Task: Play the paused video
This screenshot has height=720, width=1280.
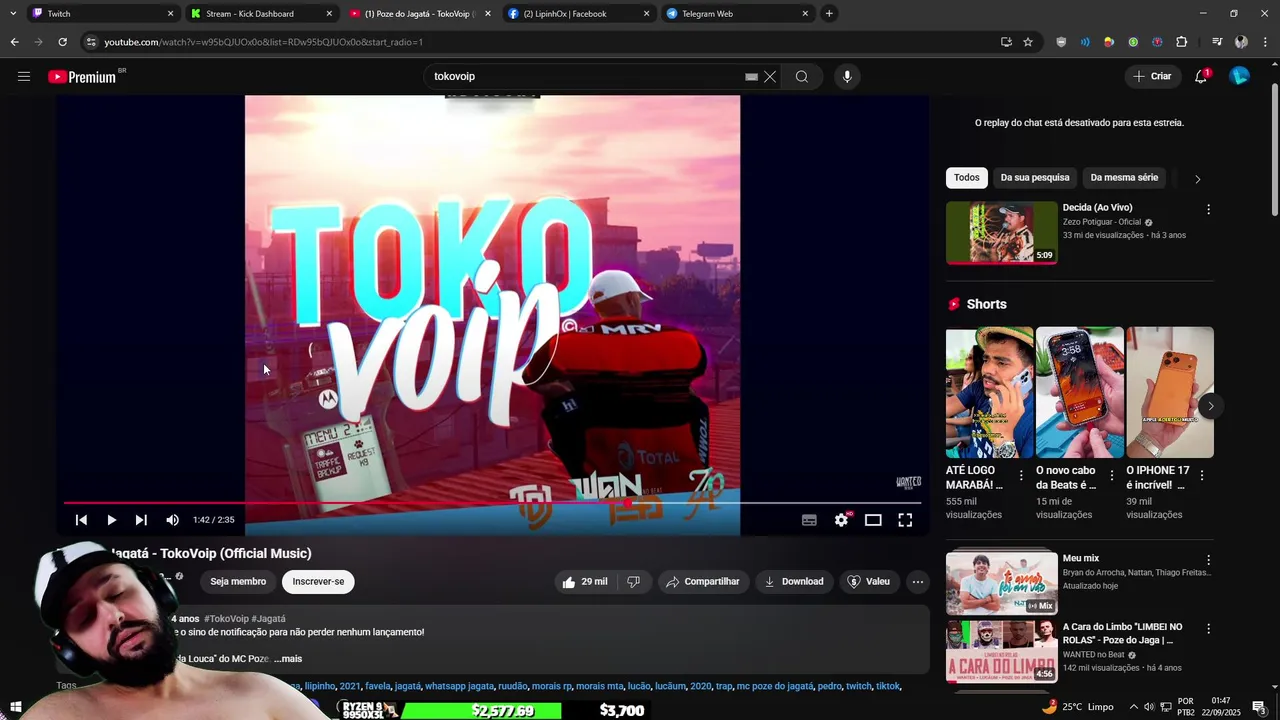Action: pyautogui.click(x=111, y=520)
